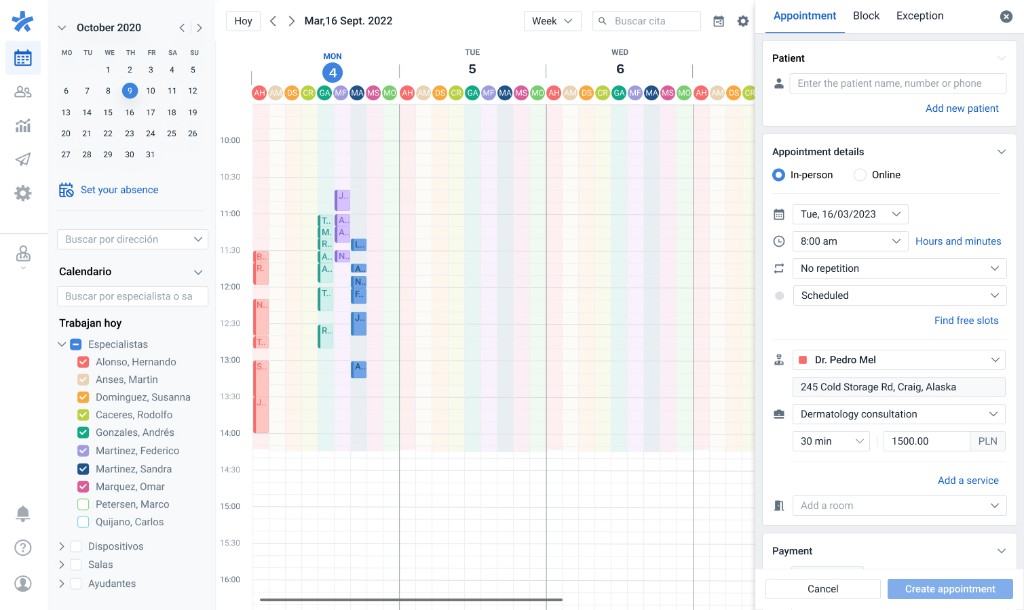Open notifications bell icon
The width and height of the screenshot is (1024, 610).
coord(23,513)
